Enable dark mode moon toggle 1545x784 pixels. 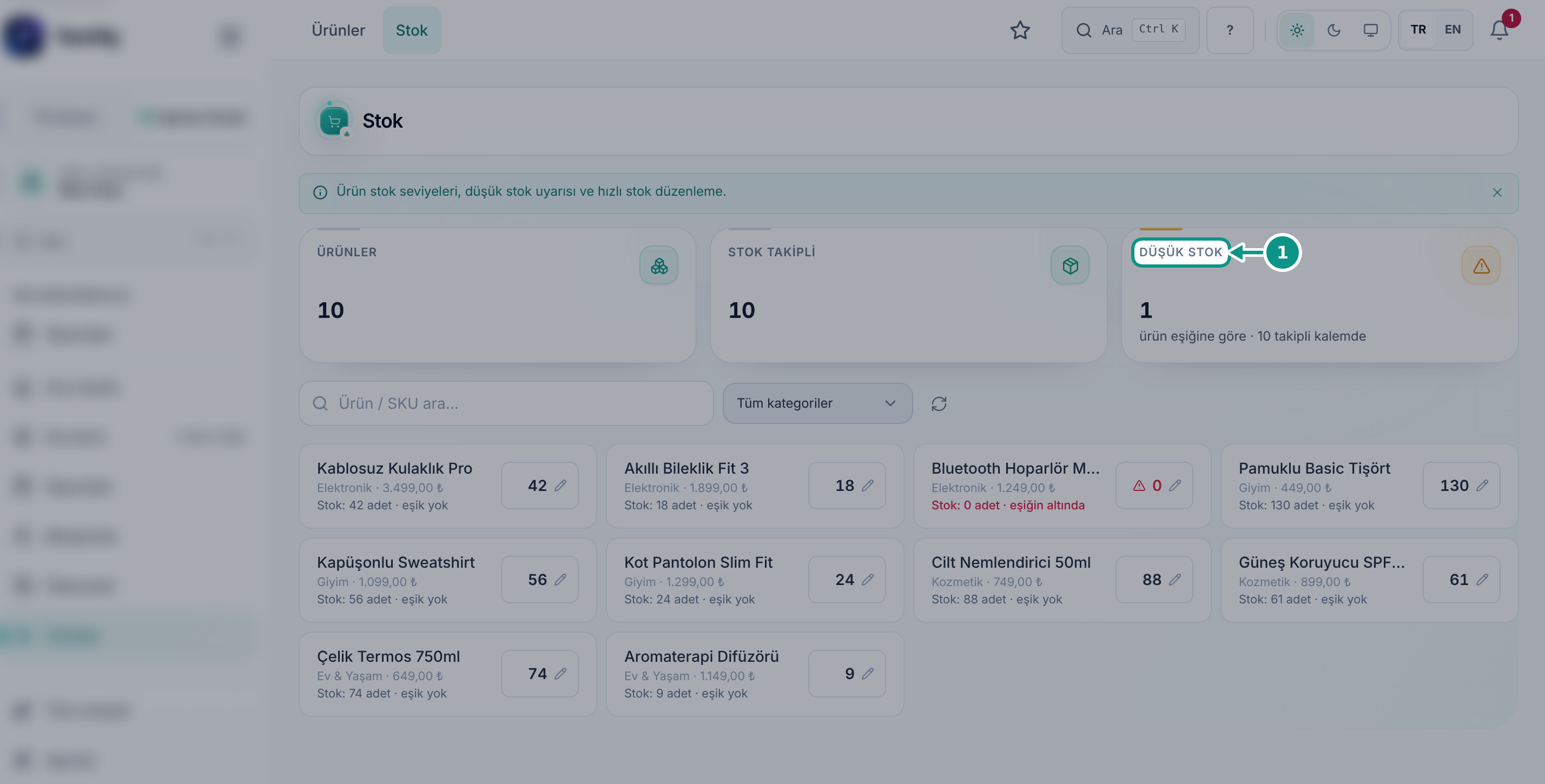point(1333,30)
